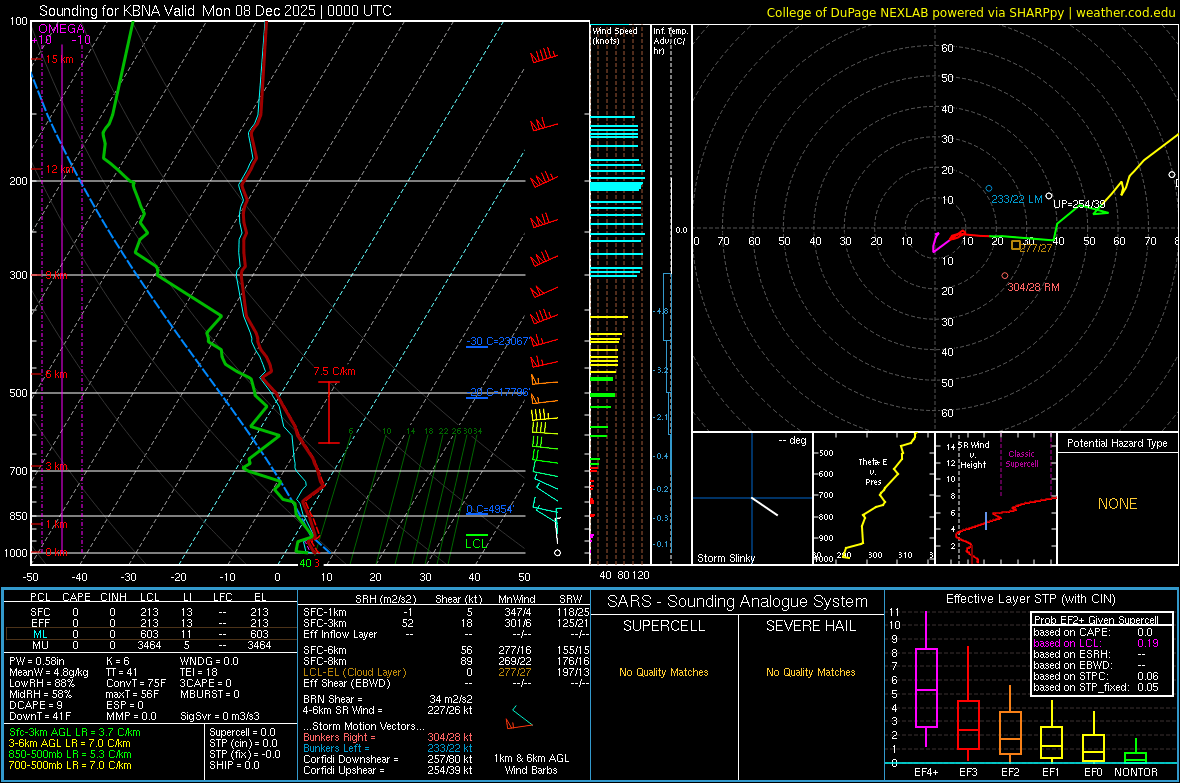Click the BRN Shear value line

point(388,699)
